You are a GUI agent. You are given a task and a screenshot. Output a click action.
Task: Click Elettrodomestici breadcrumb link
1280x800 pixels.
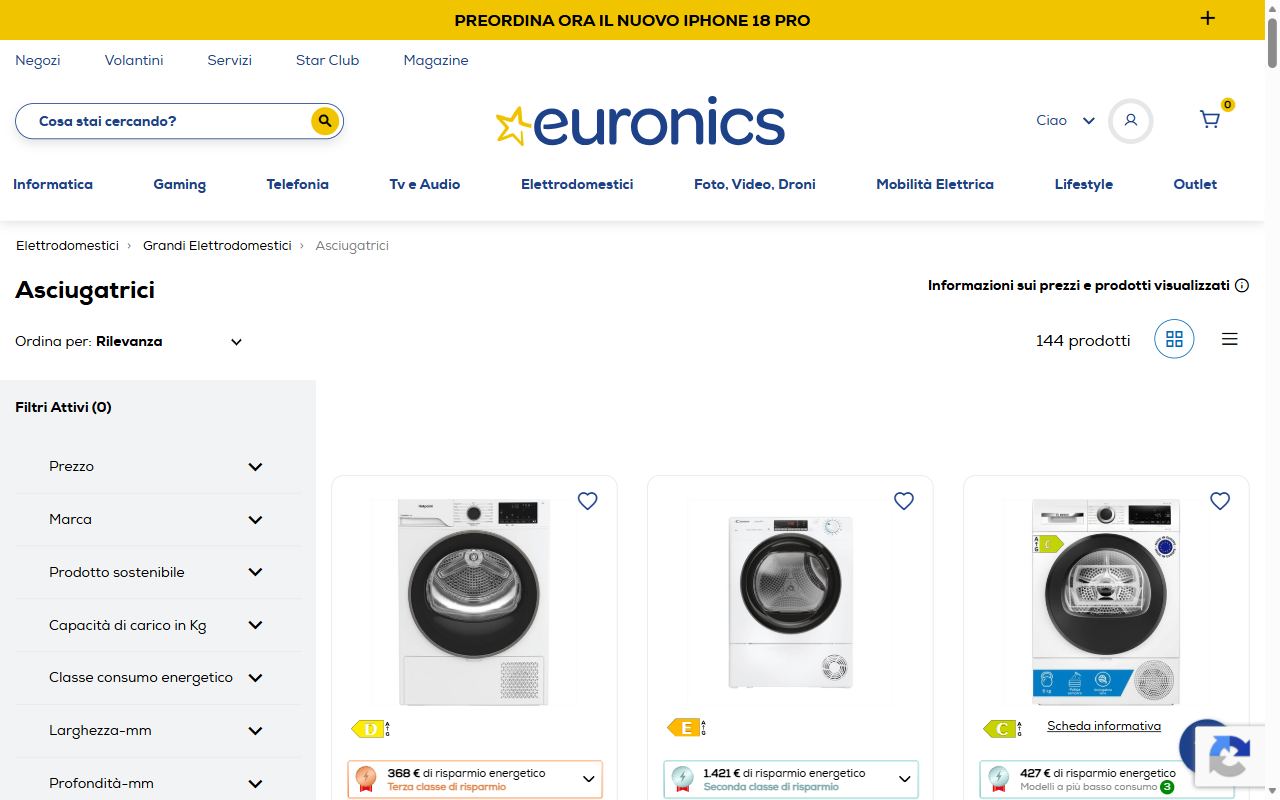(67, 245)
